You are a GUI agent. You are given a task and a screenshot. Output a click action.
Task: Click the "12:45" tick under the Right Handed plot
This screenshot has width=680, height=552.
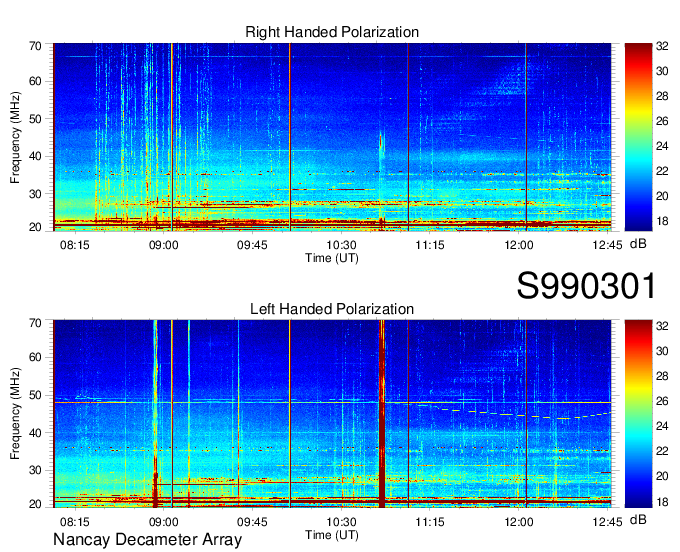click(607, 245)
